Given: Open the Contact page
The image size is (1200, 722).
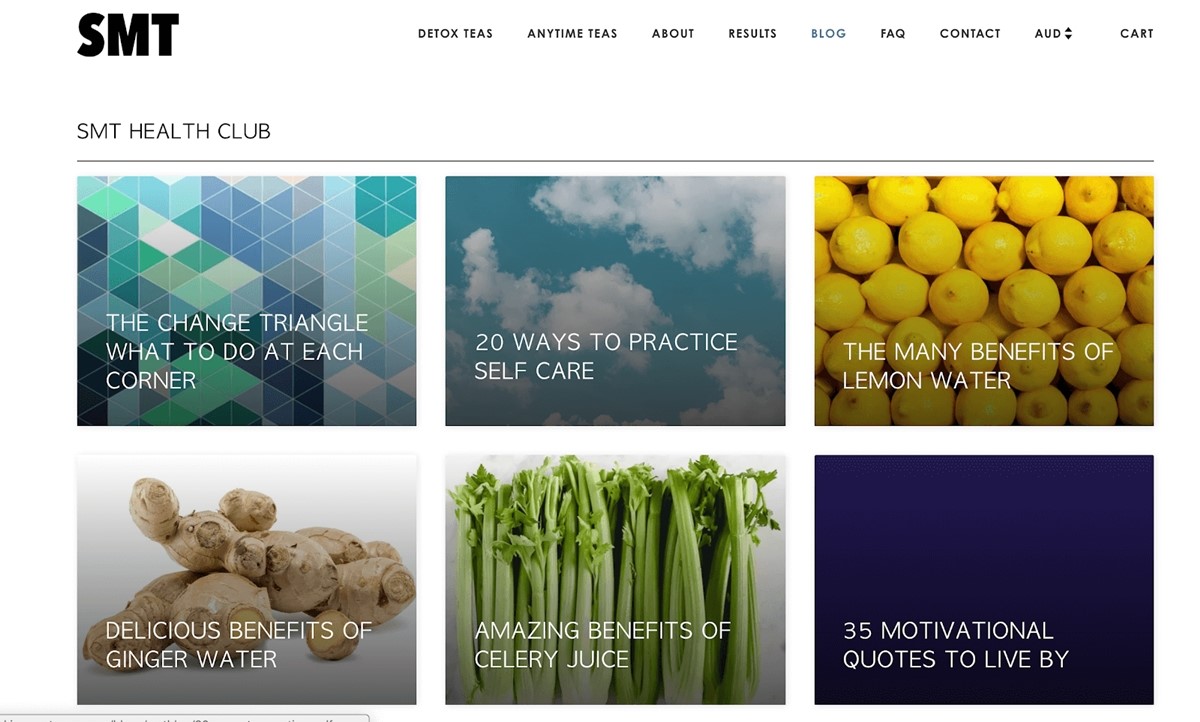Looking at the screenshot, I should pyautogui.click(x=970, y=33).
